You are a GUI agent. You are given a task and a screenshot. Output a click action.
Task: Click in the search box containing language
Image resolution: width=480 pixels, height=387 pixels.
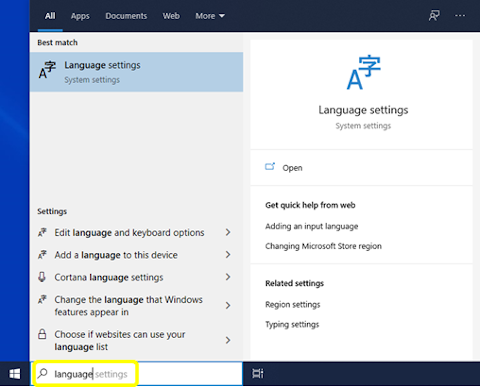click(137, 374)
